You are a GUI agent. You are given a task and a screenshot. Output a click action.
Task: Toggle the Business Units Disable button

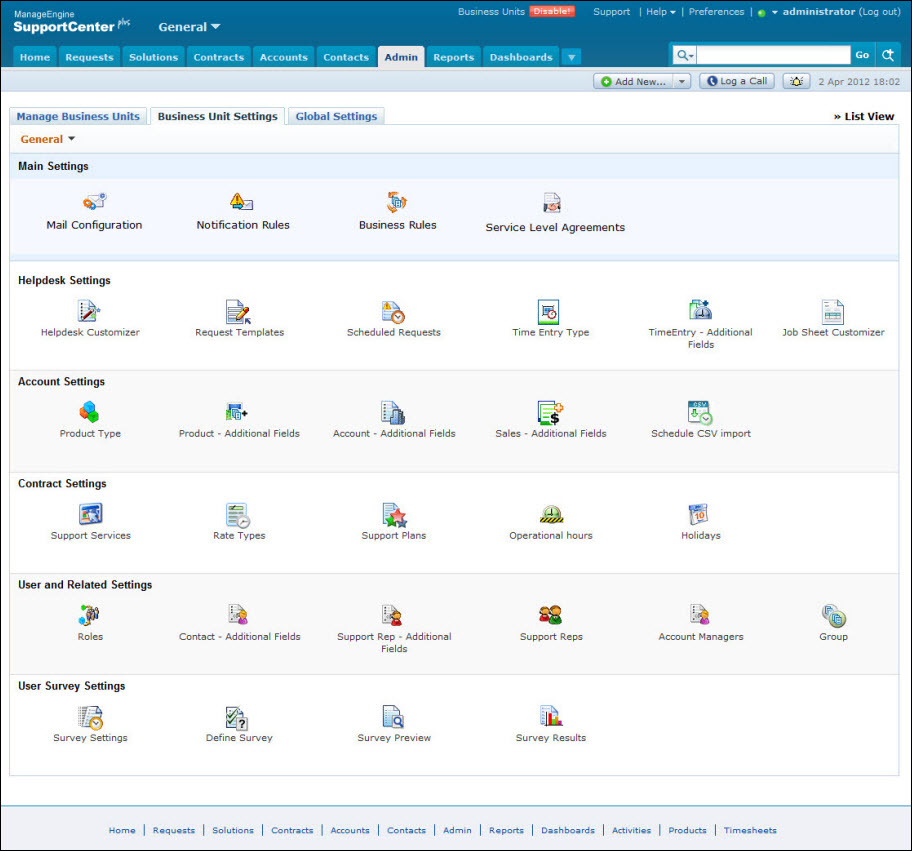pos(552,11)
